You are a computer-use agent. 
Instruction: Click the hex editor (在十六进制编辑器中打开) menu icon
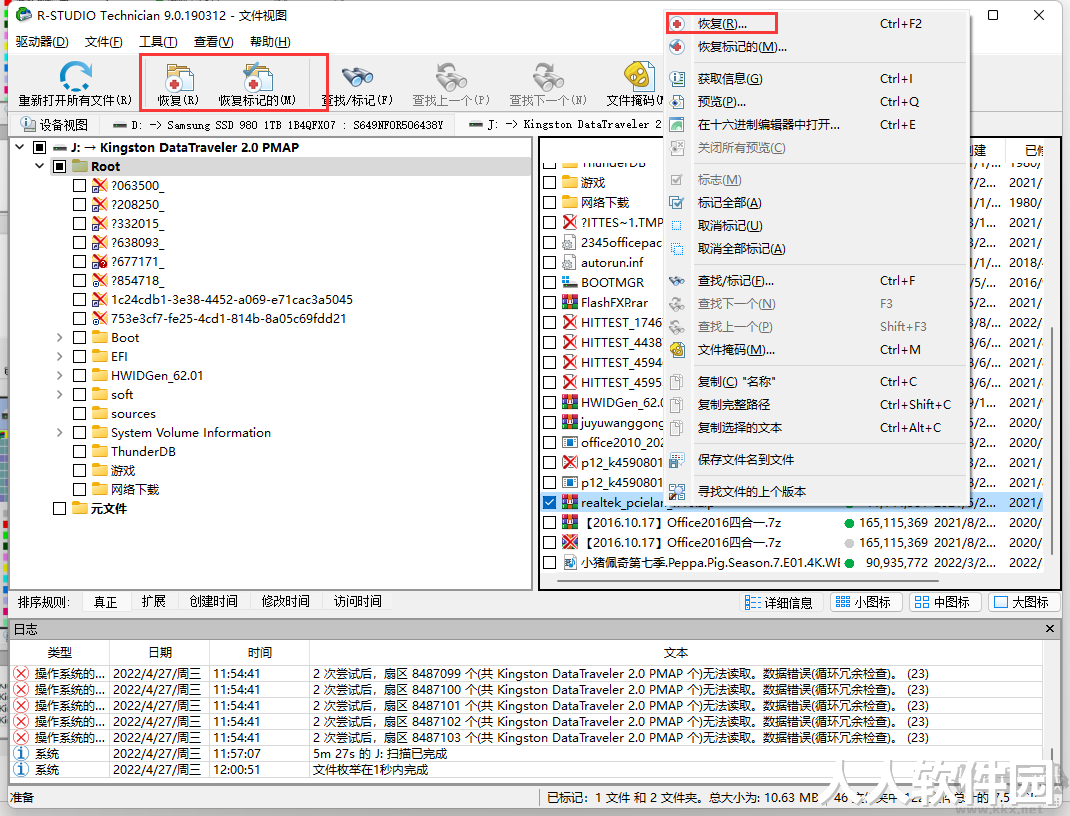point(677,125)
